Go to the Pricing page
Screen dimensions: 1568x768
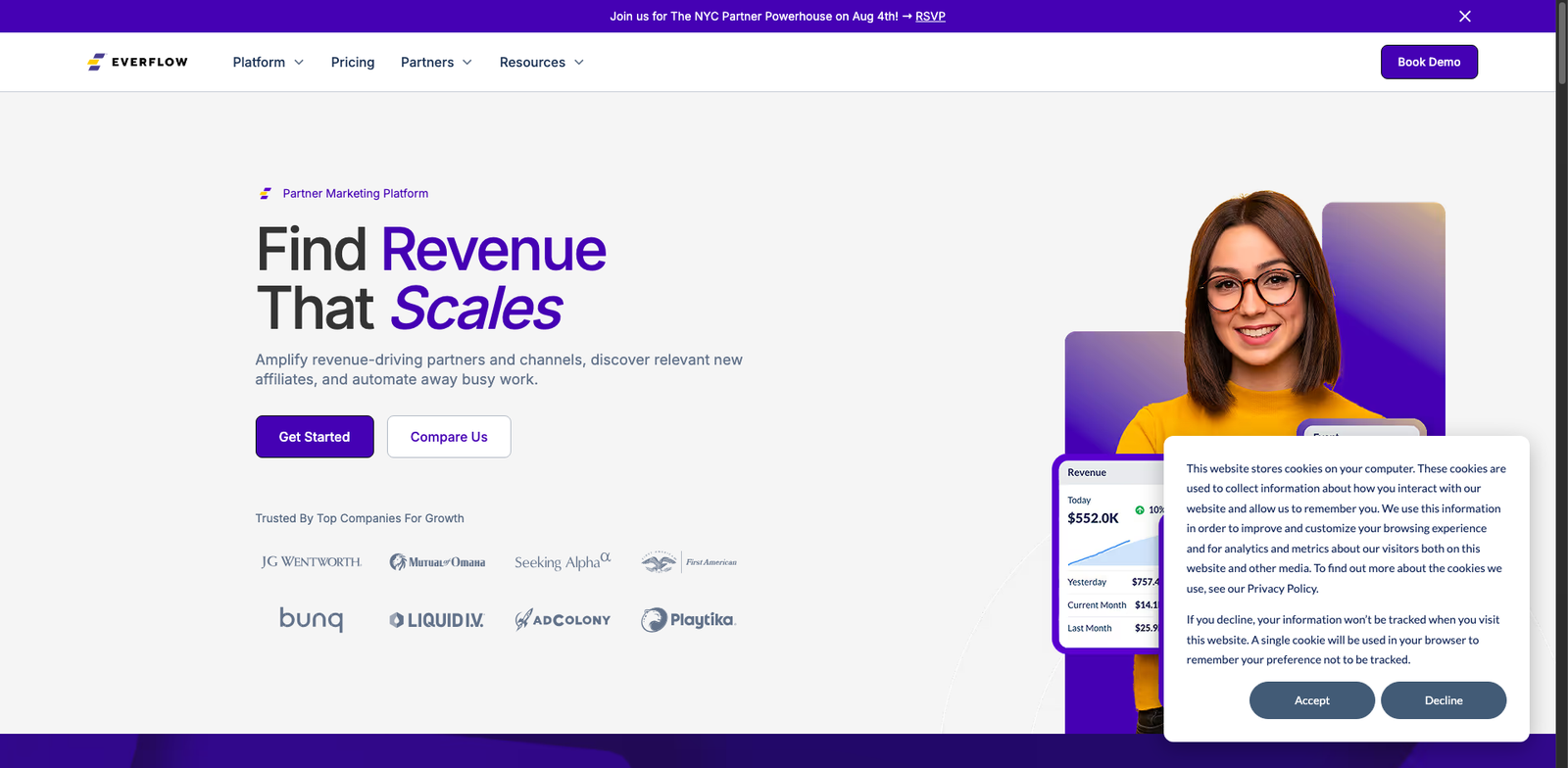click(353, 62)
